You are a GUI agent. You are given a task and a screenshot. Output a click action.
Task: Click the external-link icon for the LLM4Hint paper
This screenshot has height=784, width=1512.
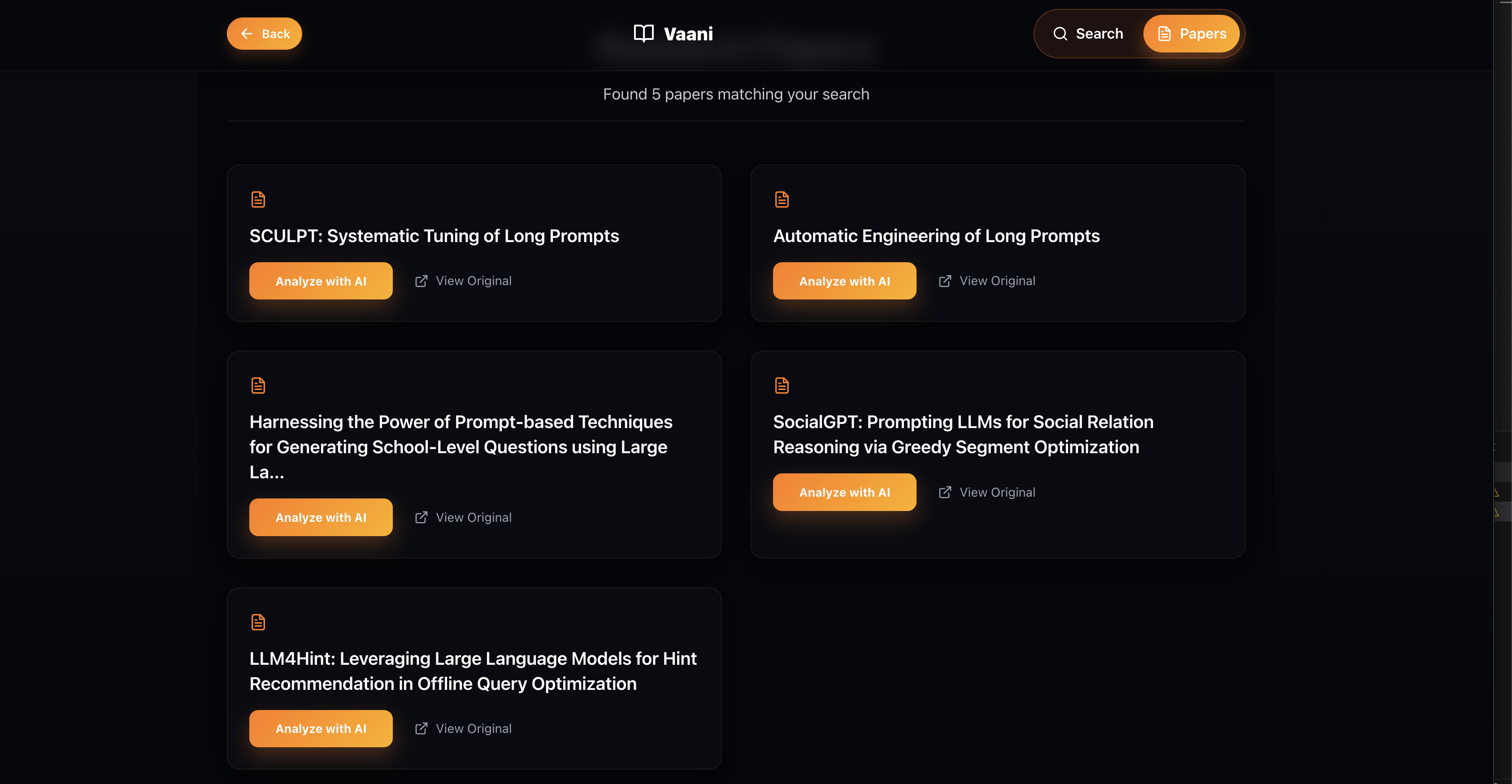click(421, 728)
